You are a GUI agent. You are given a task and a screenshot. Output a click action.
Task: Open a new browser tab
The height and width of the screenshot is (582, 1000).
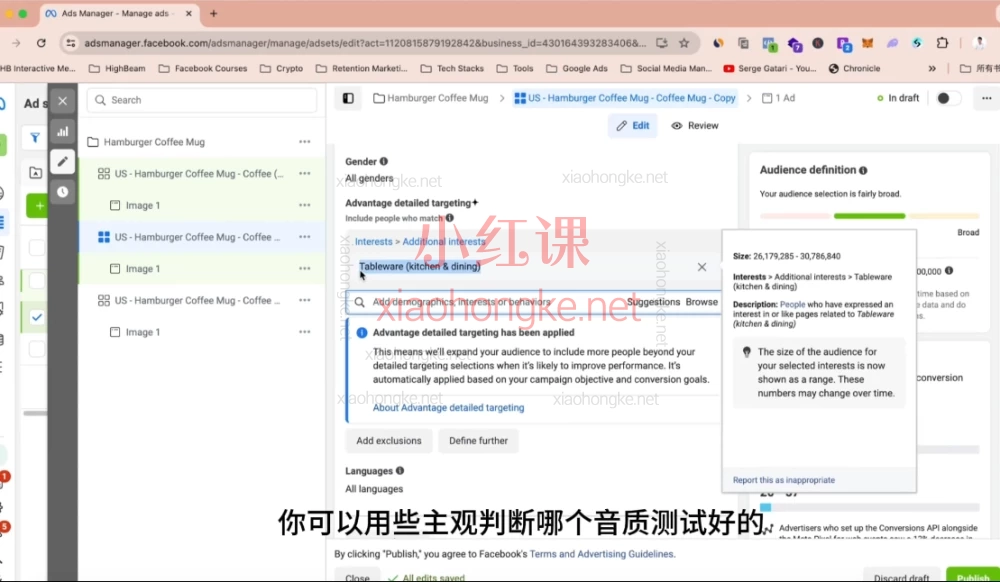(x=214, y=13)
